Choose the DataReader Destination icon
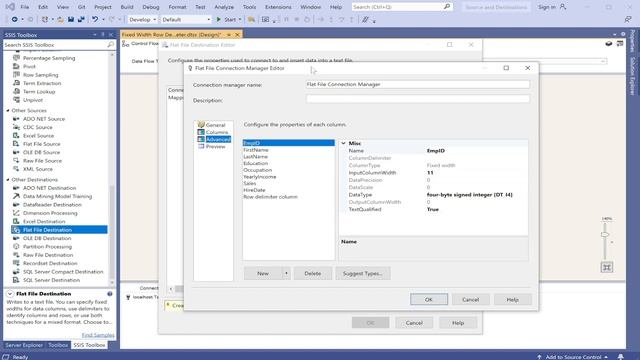The width and height of the screenshot is (640, 360). click(16, 204)
